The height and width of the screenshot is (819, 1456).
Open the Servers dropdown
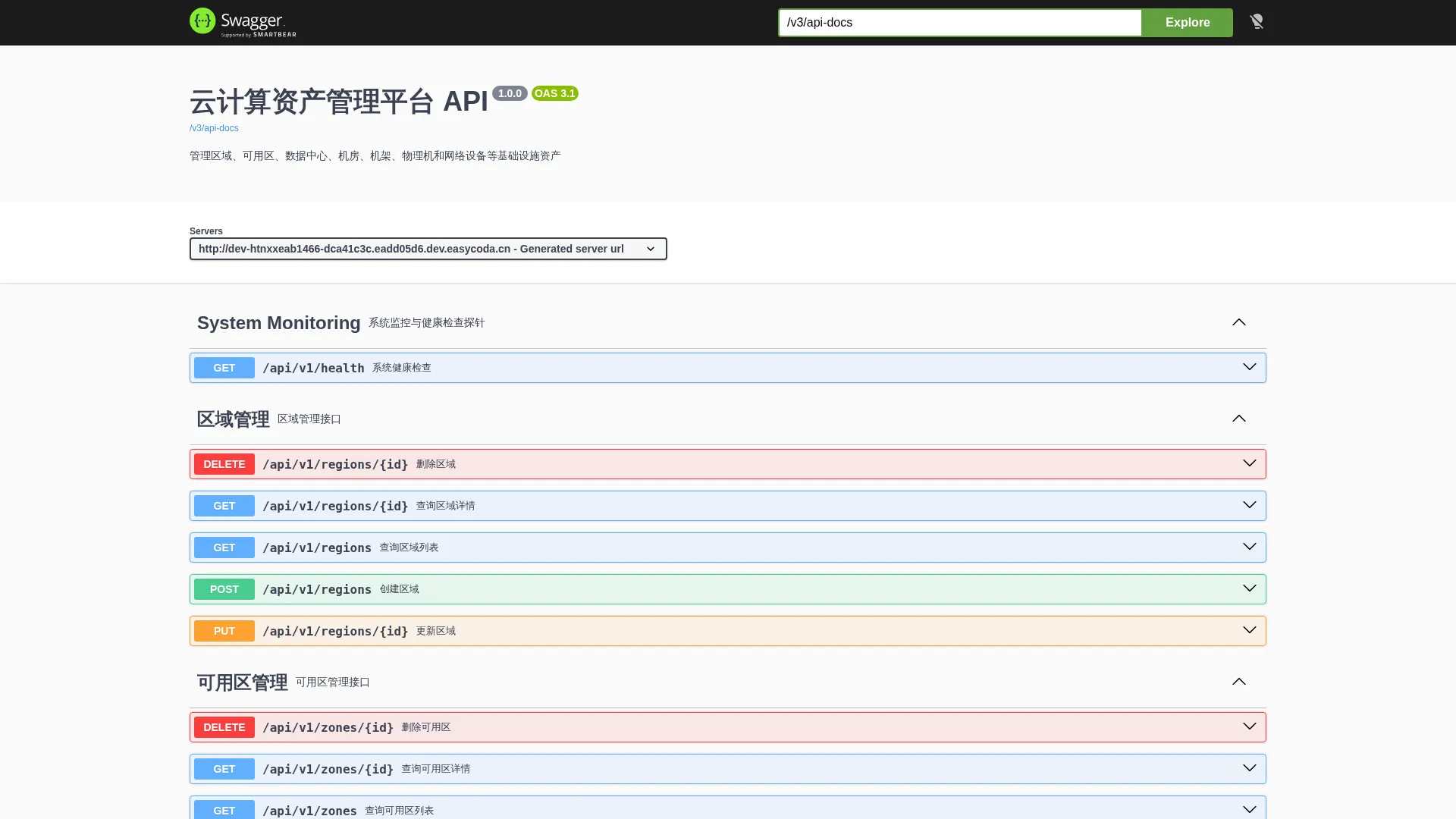(428, 249)
